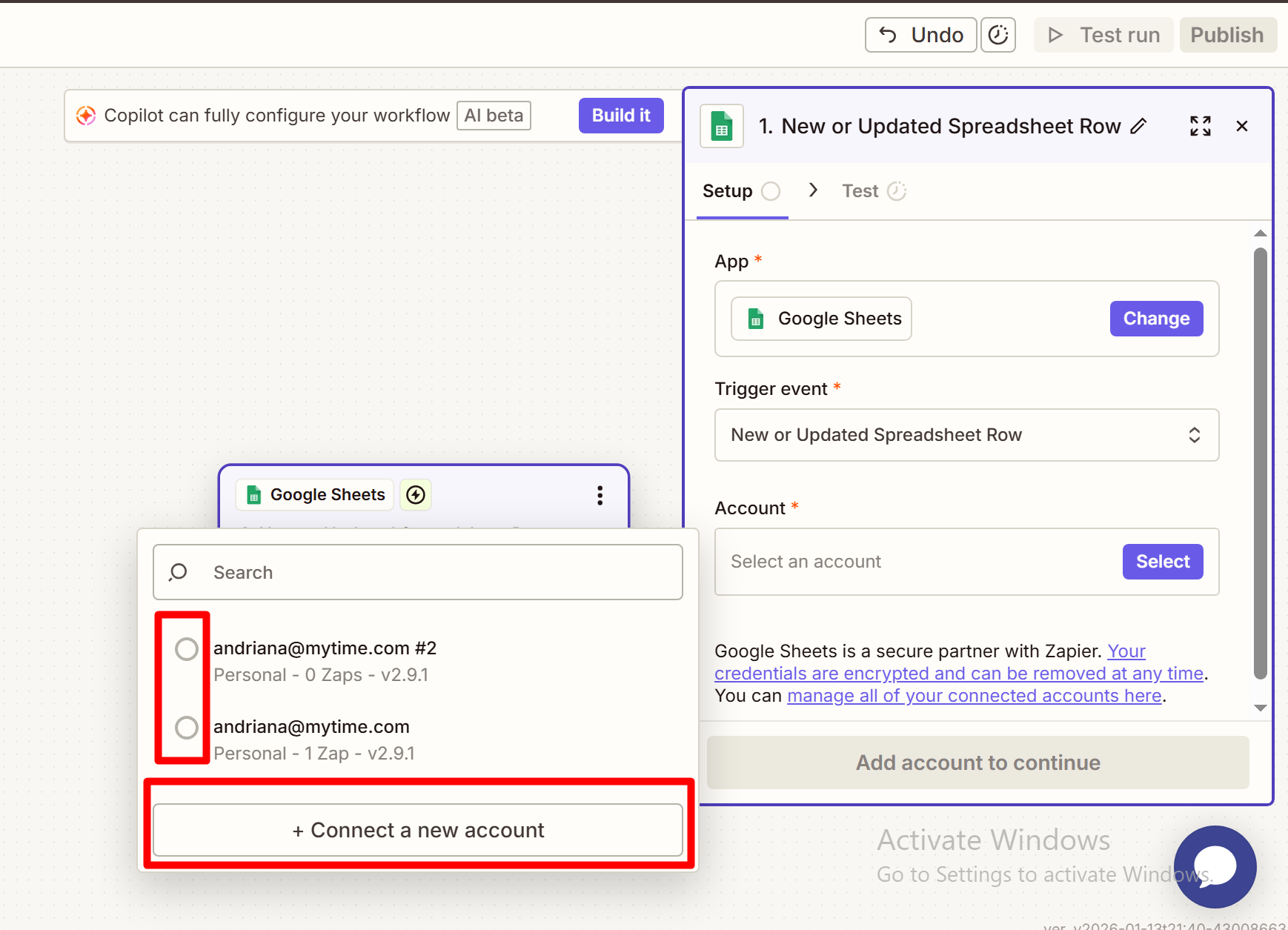This screenshot has width=1288, height=930.
Task: Click Google Sheets icon in panel header
Action: (x=722, y=126)
